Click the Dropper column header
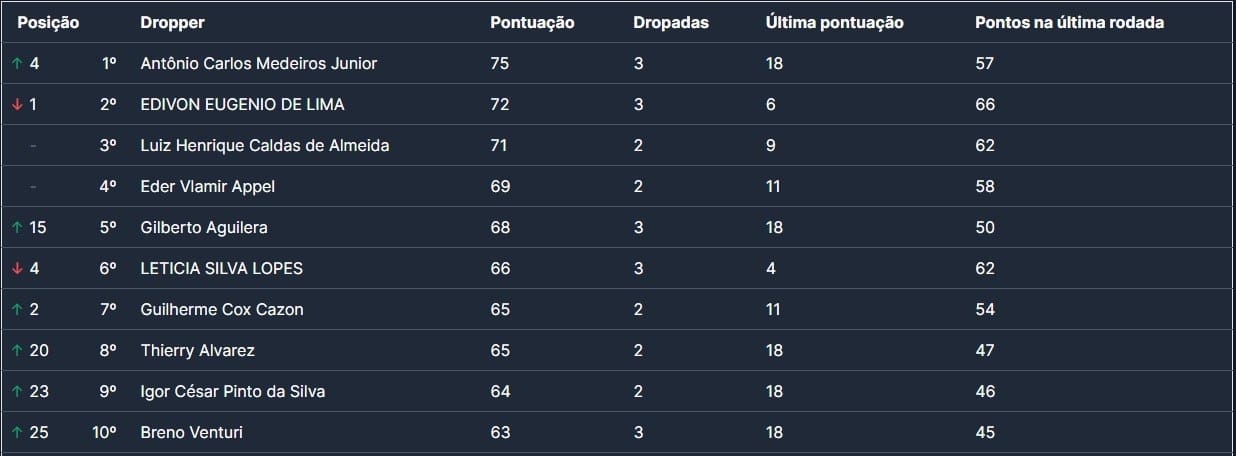The image size is (1236, 456). pos(172,22)
